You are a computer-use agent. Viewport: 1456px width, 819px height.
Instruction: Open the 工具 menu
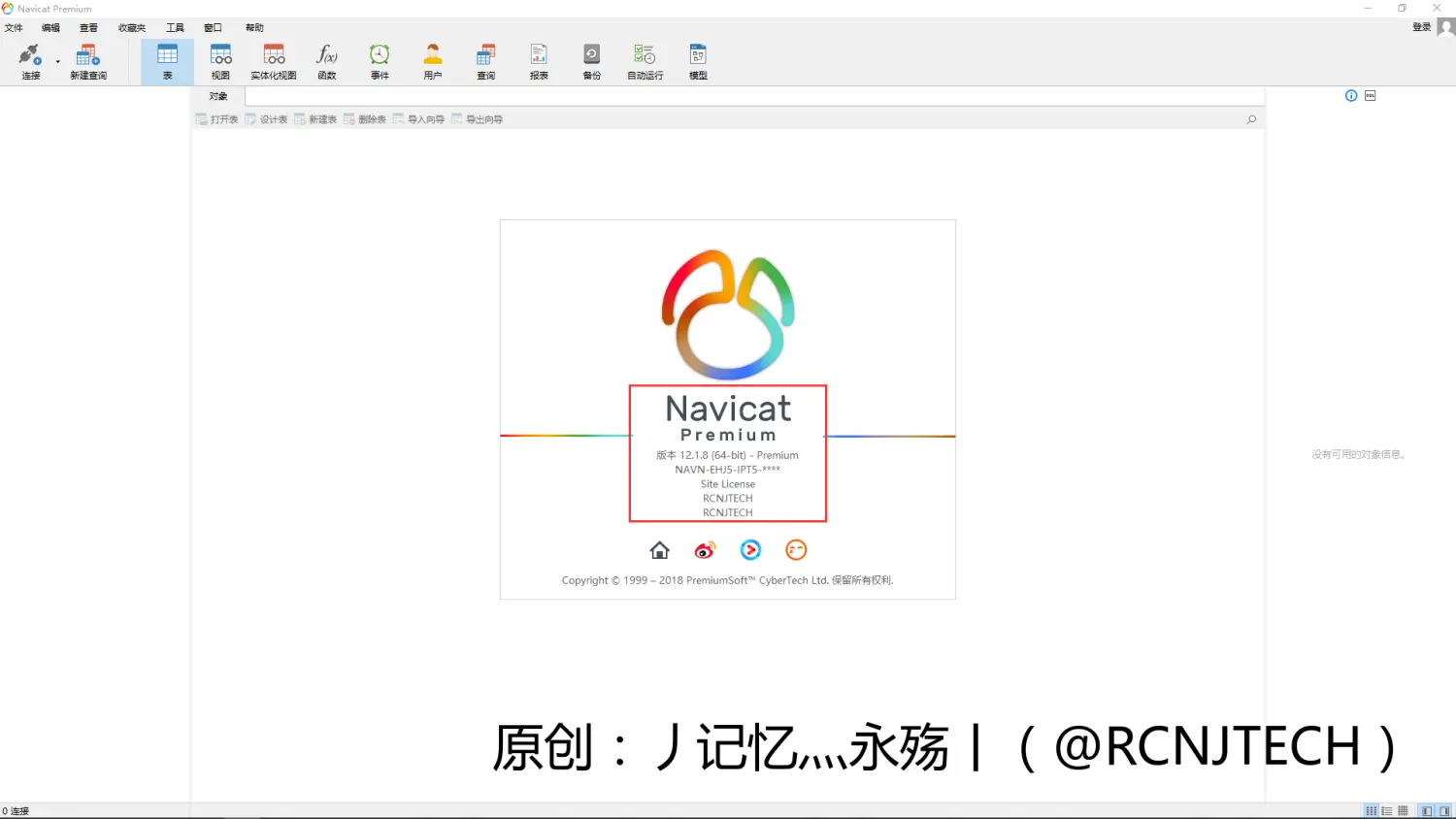(x=175, y=28)
